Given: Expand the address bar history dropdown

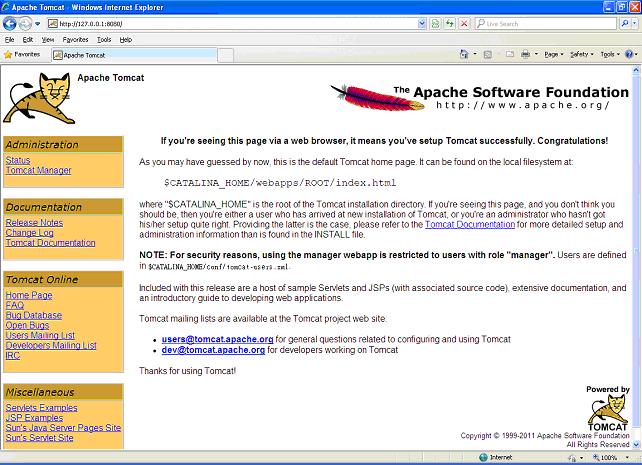Looking at the screenshot, I should tap(422, 24).
